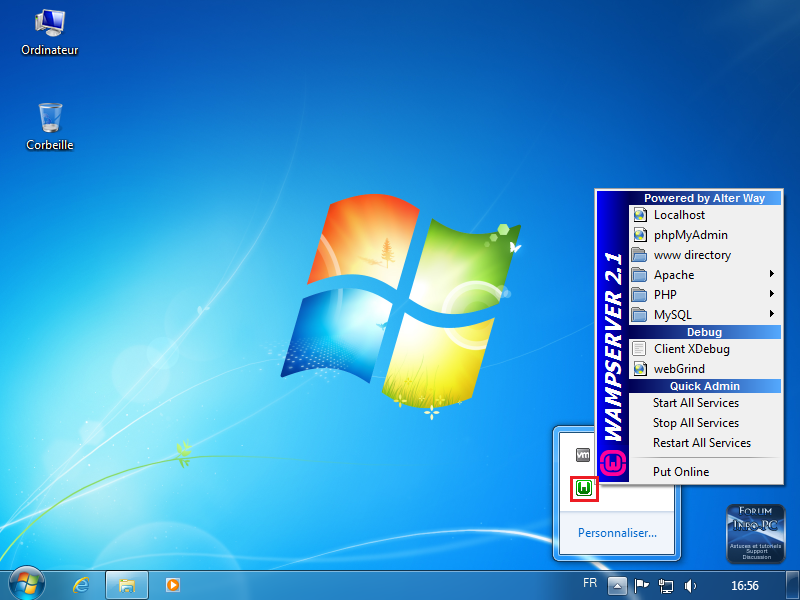Click the green WampServer tray icon

584,488
